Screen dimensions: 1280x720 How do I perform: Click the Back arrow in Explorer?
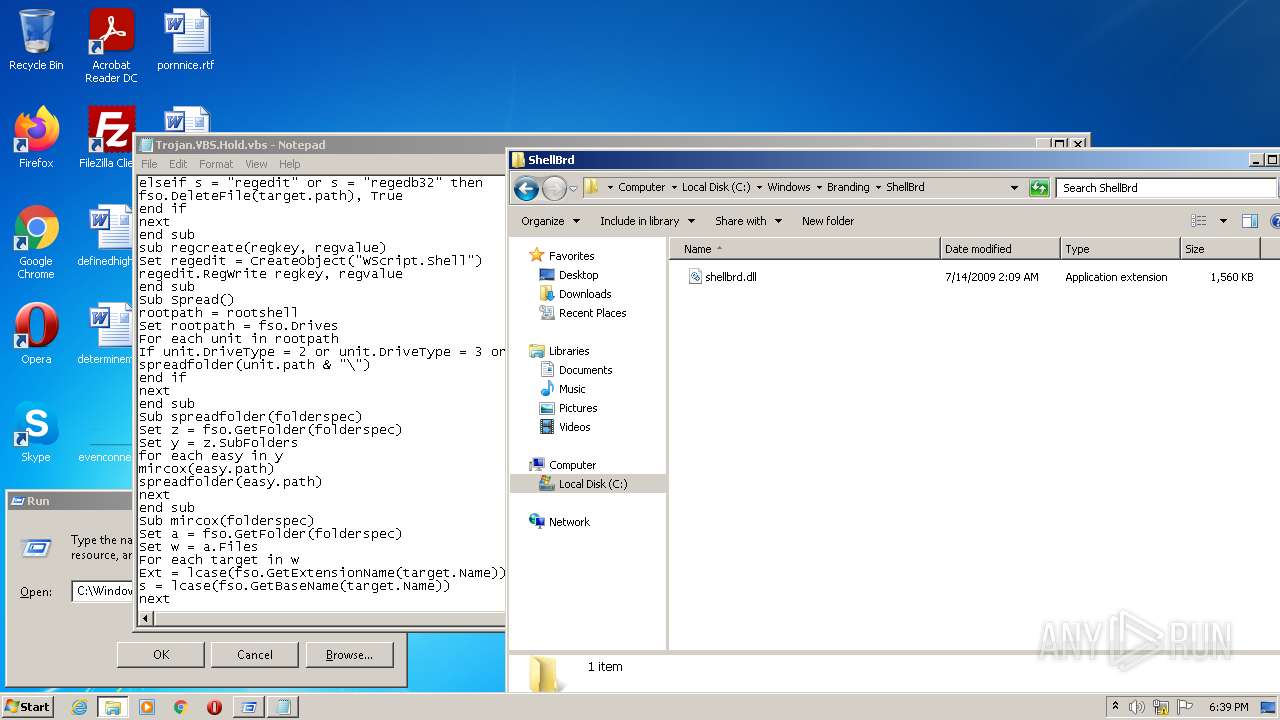526,187
